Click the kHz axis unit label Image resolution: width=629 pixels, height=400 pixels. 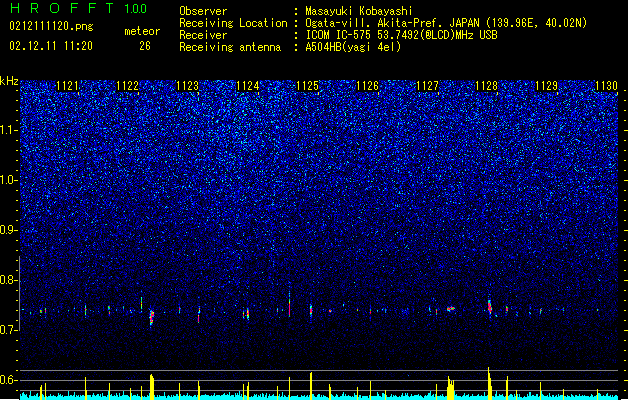pos(9,81)
